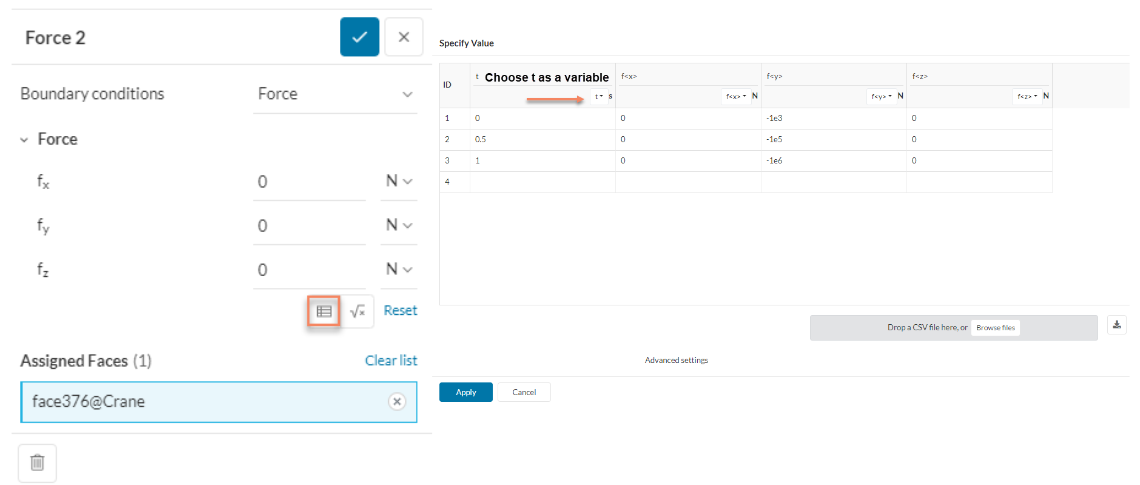Image resolution: width=1140 pixels, height=485 pixels.
Task: Download the table as CSV
Action: tap(1117, 325)
